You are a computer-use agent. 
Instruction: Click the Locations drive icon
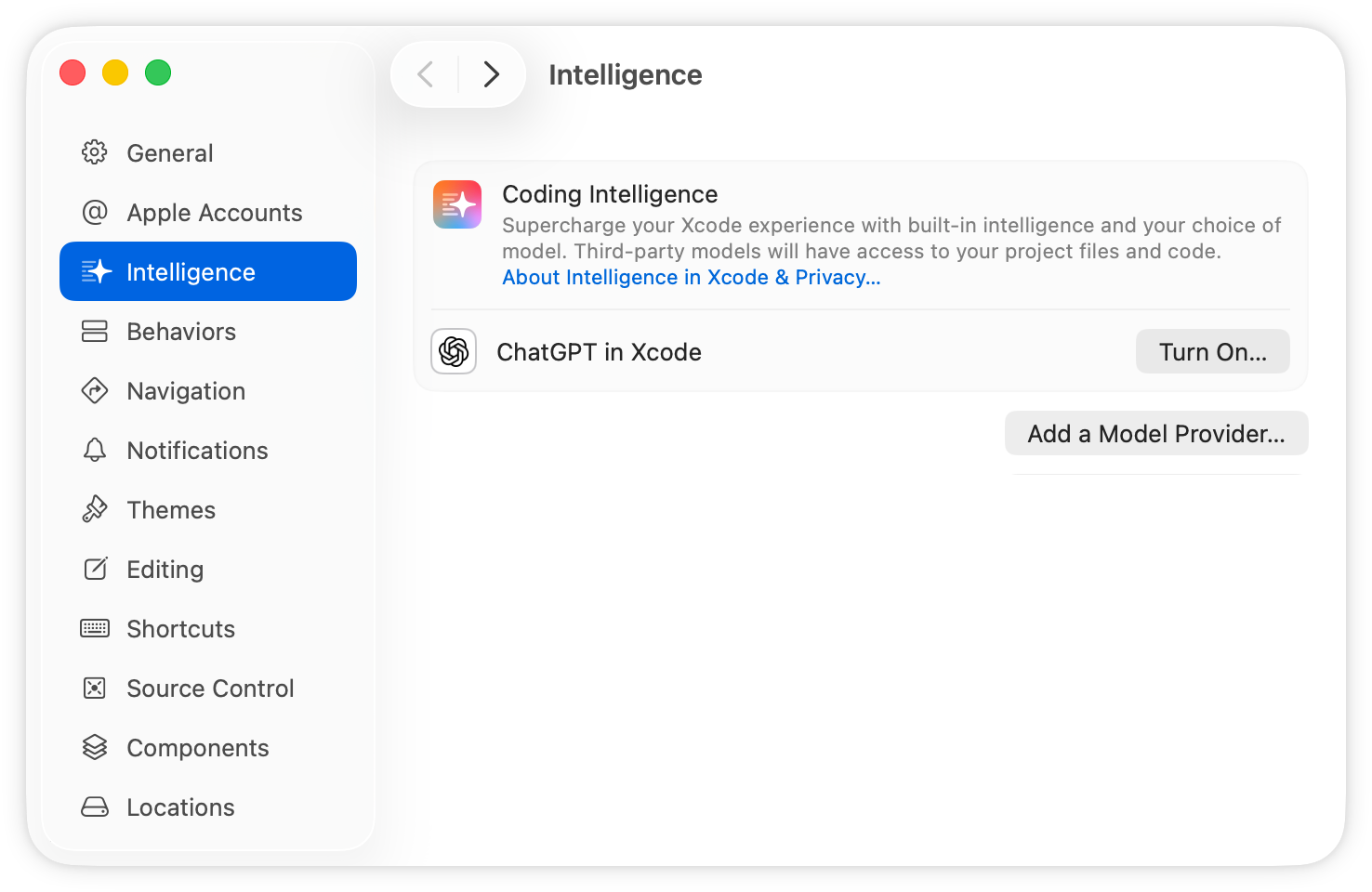click(94, 807)
